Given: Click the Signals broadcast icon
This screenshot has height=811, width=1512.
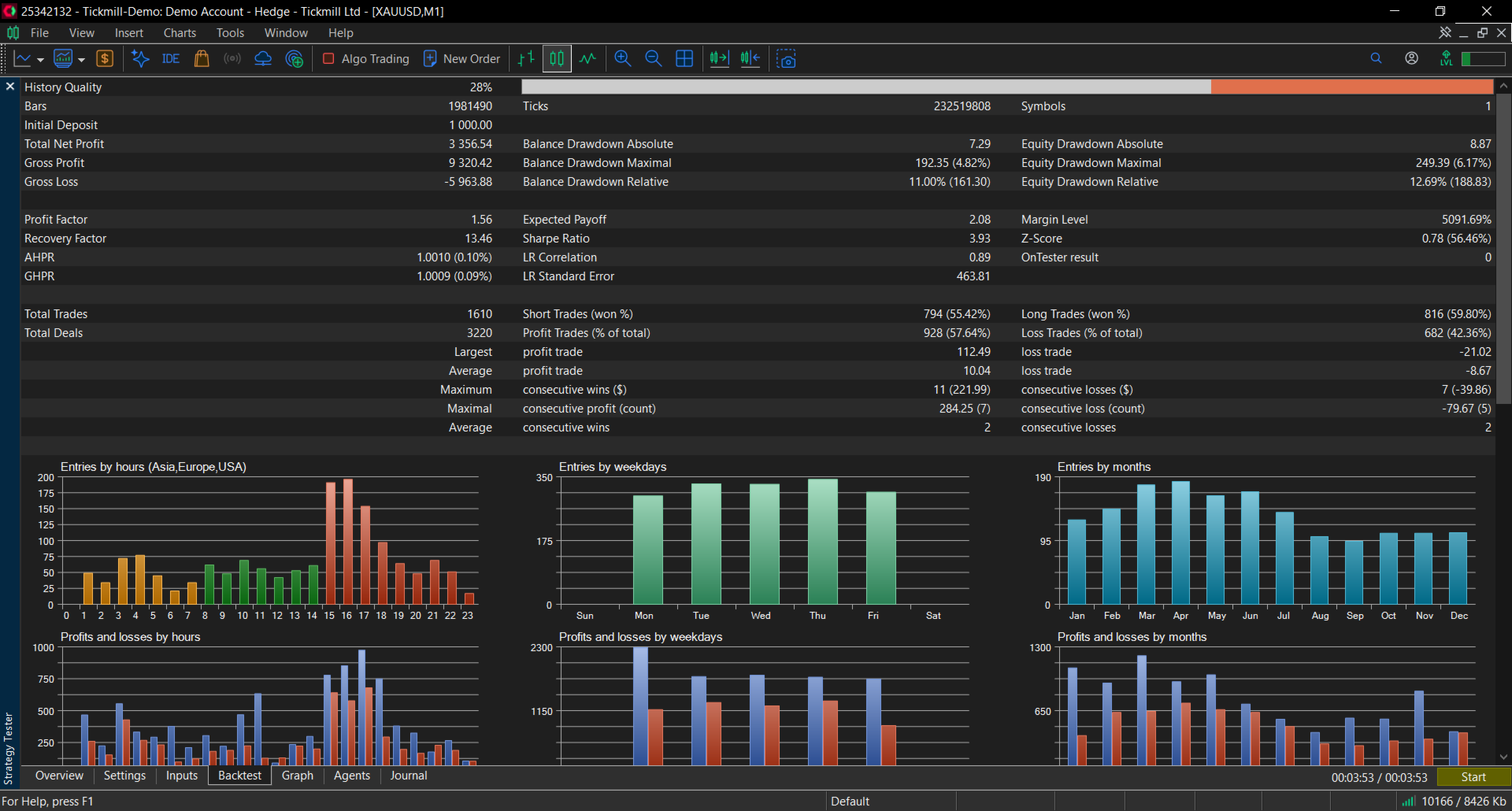Looking at the screenshot, I should [x=232, y=59].
